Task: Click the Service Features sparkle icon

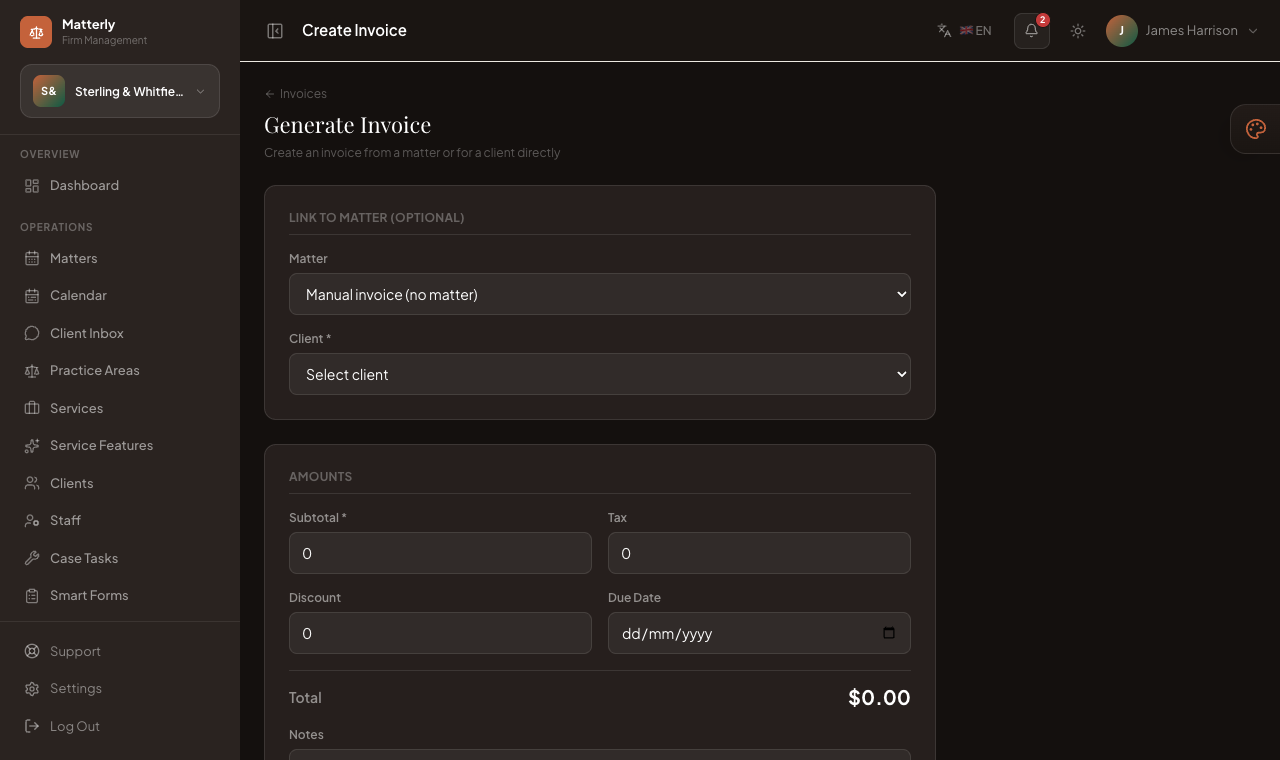Action: point(32,446)
